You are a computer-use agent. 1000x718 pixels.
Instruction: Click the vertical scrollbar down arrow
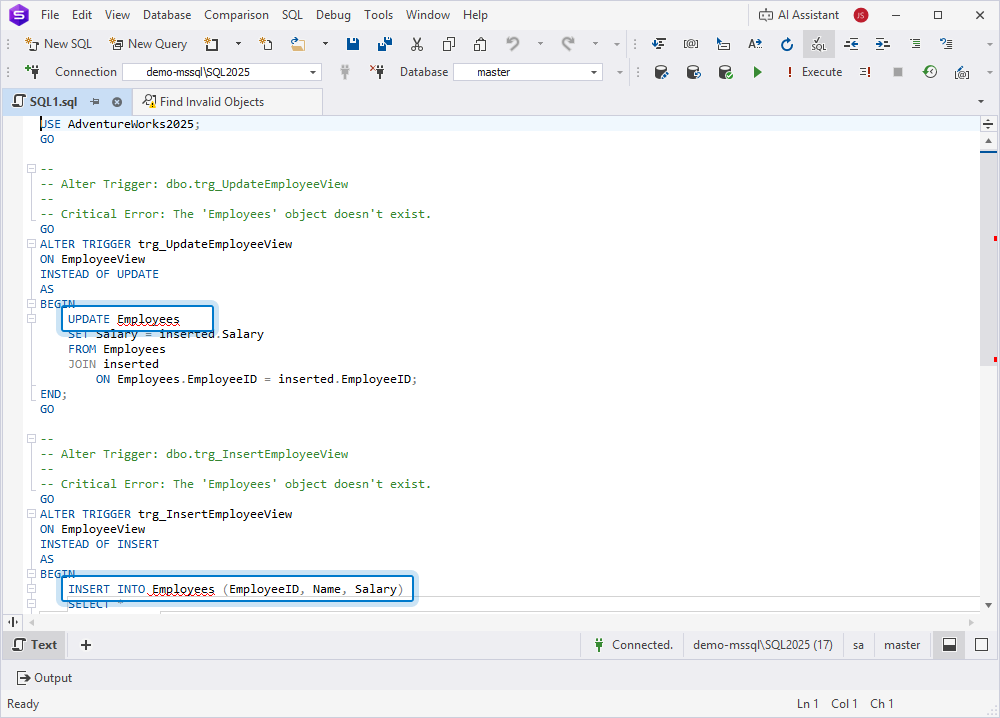(988, 605)
